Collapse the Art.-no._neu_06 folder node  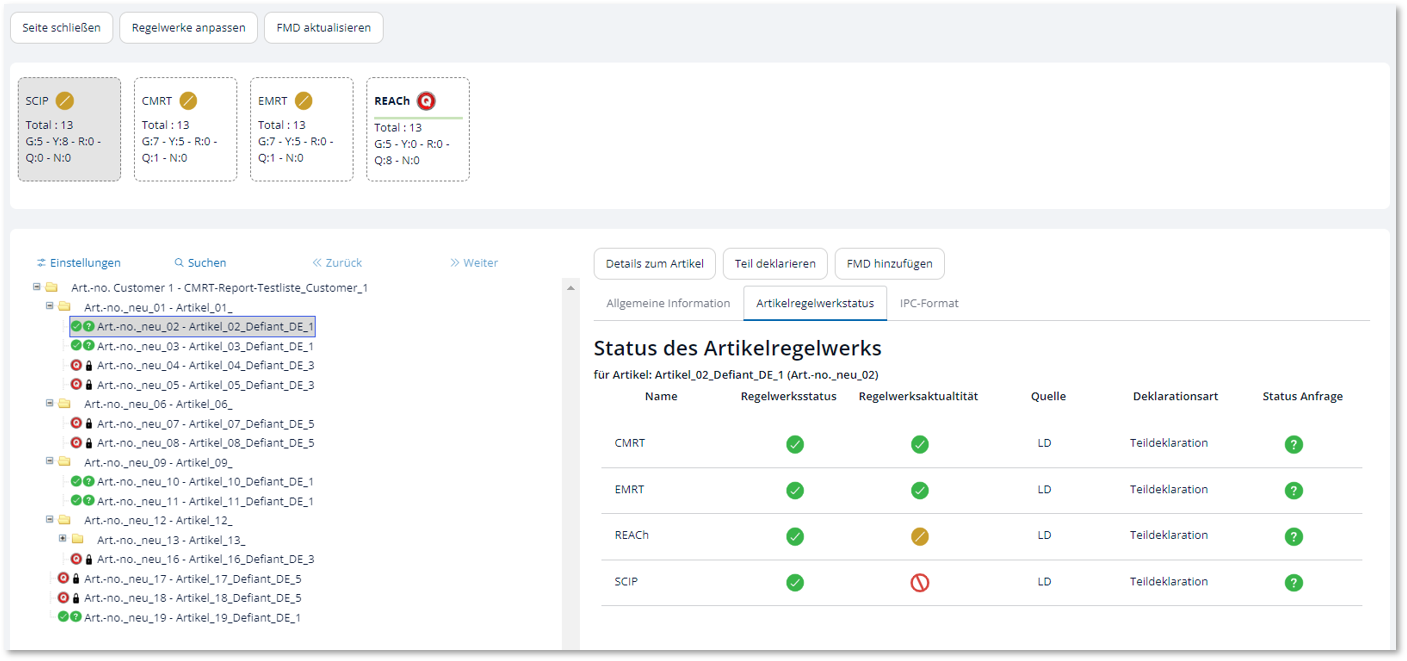coord(50,404)
